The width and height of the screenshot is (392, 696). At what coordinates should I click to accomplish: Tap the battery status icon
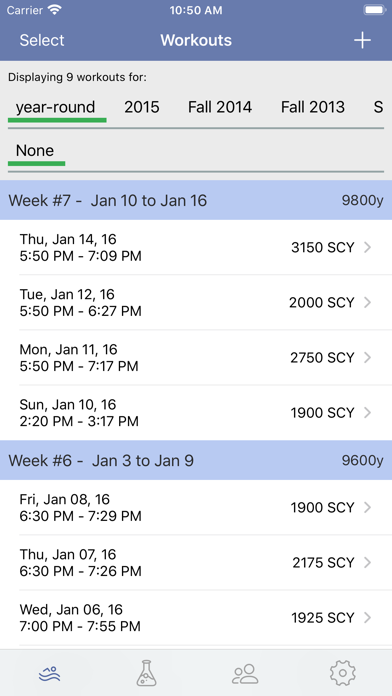374,10
